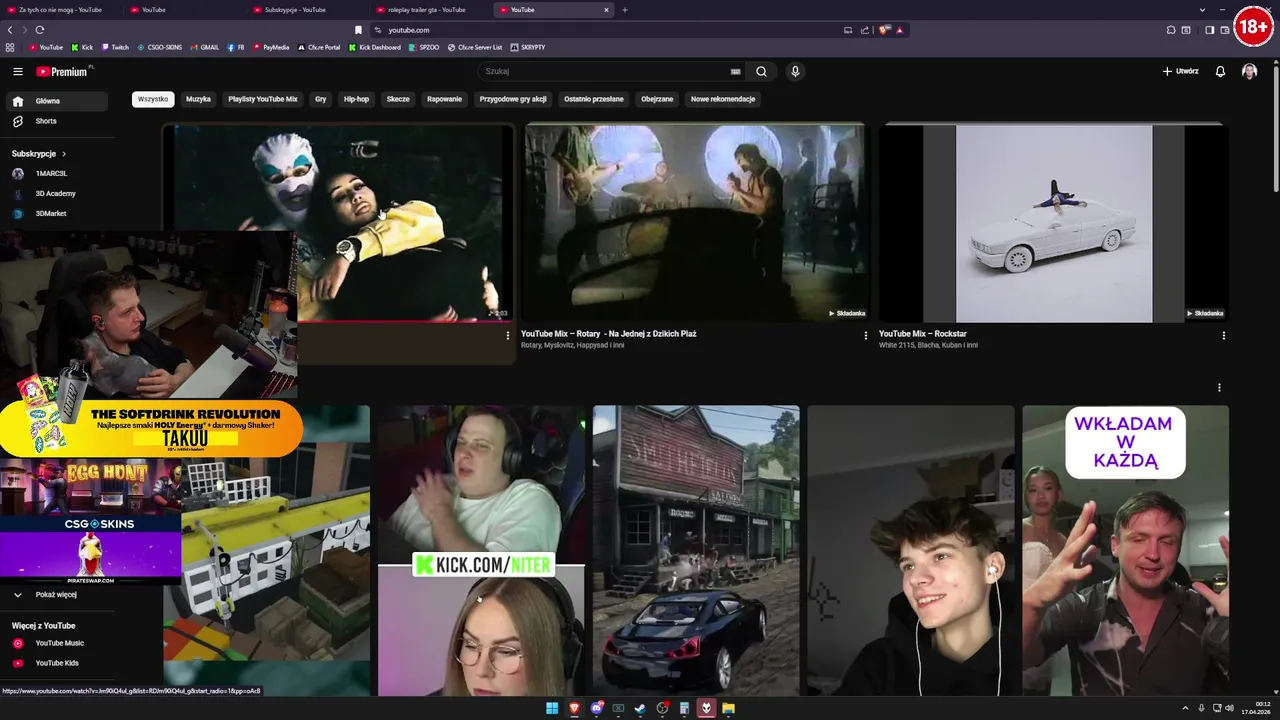This screenshot has height=720, width=1280.
Task: Click the search magnifier button
Action: tap(761, 71)
